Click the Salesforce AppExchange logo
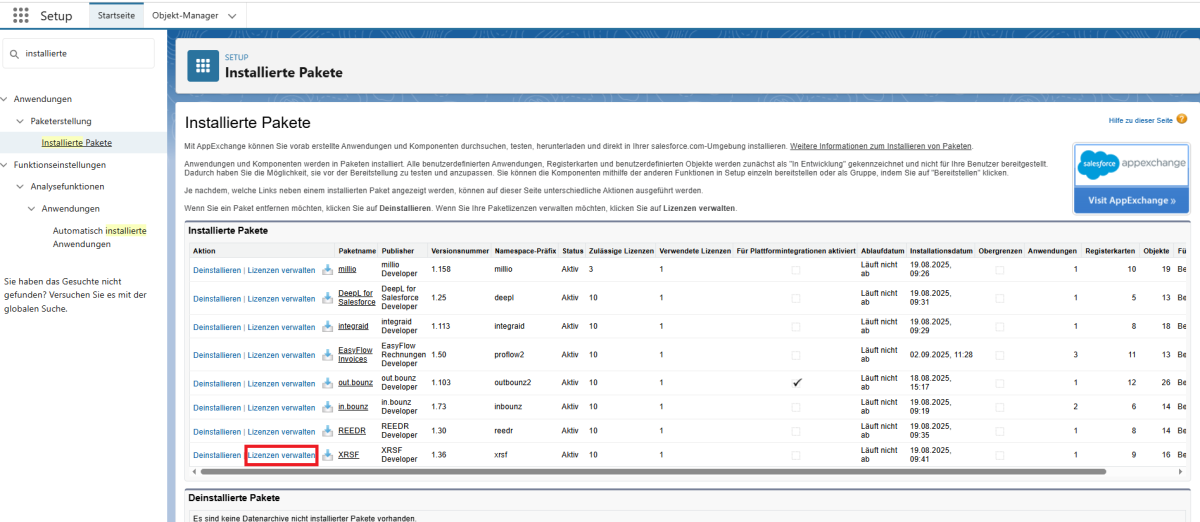Viewport: 1200px width, 522px height. [1130, 164]
